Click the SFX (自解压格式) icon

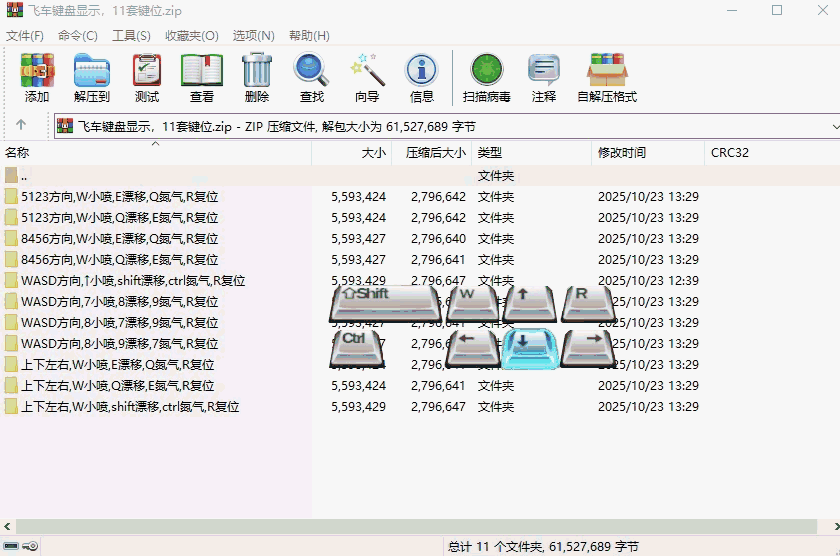coord(607,77)
